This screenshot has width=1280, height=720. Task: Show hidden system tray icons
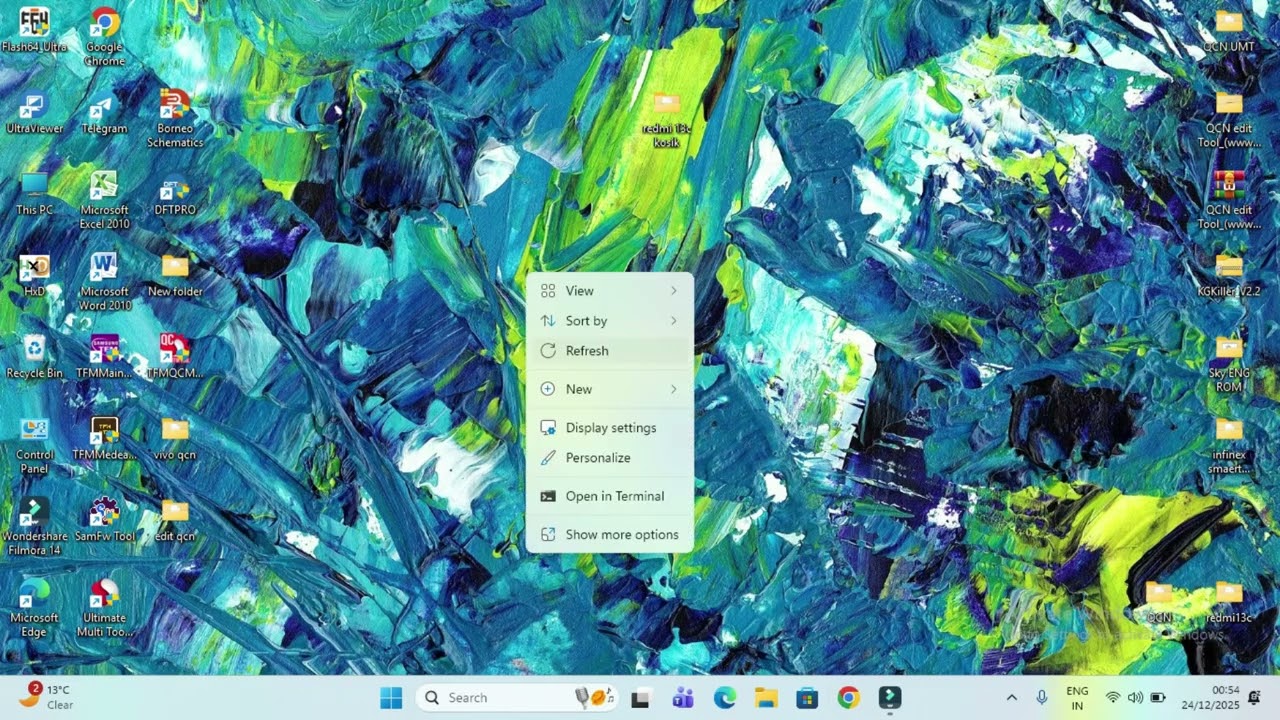click(1011, 698)
